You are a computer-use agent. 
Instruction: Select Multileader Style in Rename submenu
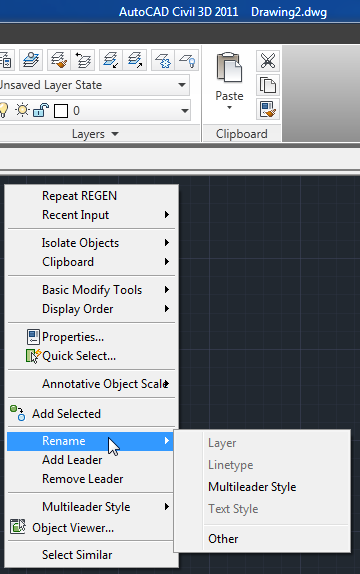[x=252, y=487]
